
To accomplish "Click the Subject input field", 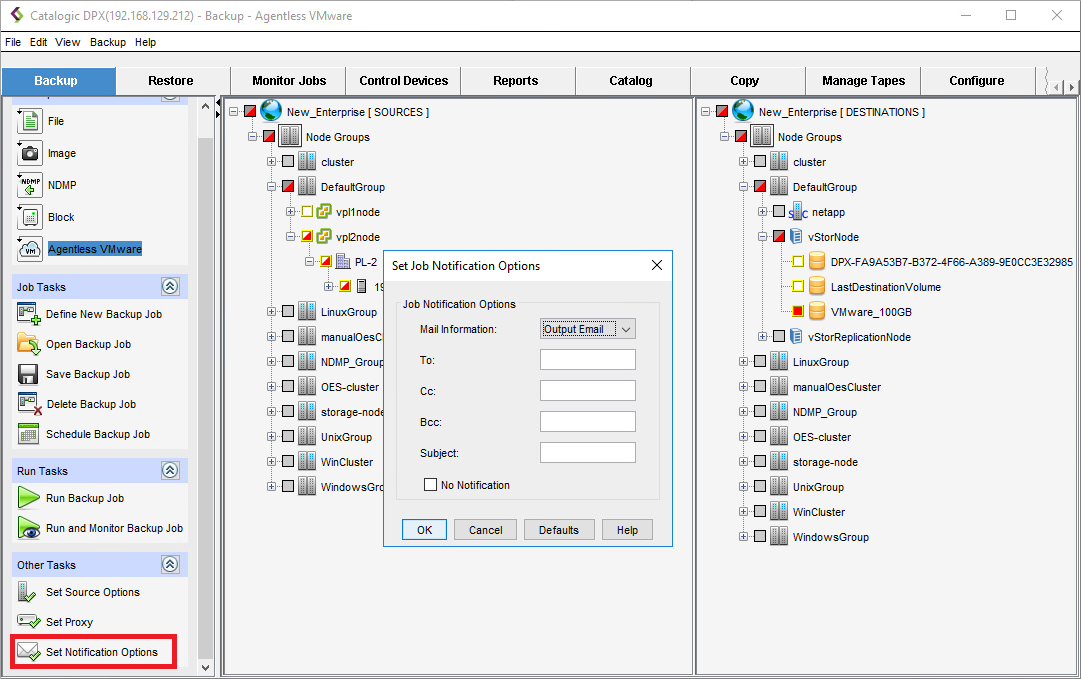I will tap(587, 453).
